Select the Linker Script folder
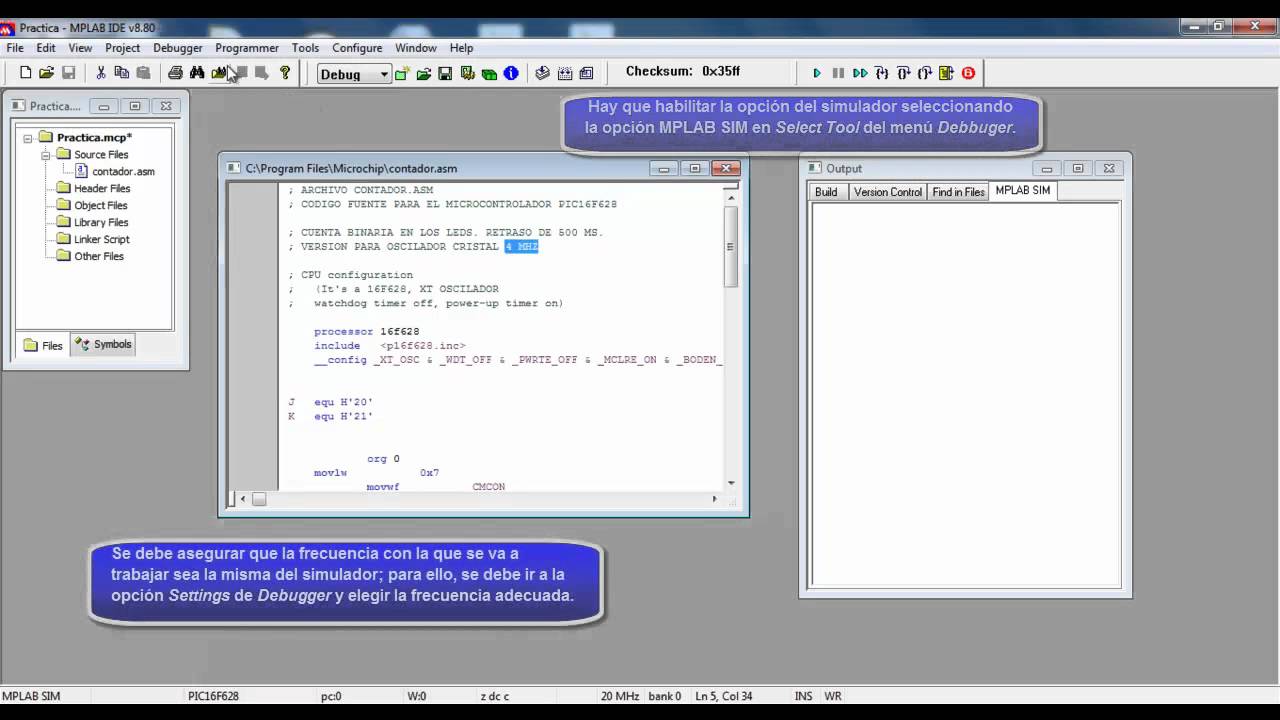This screenshot has height=720, width=1280. pos(93,240)
